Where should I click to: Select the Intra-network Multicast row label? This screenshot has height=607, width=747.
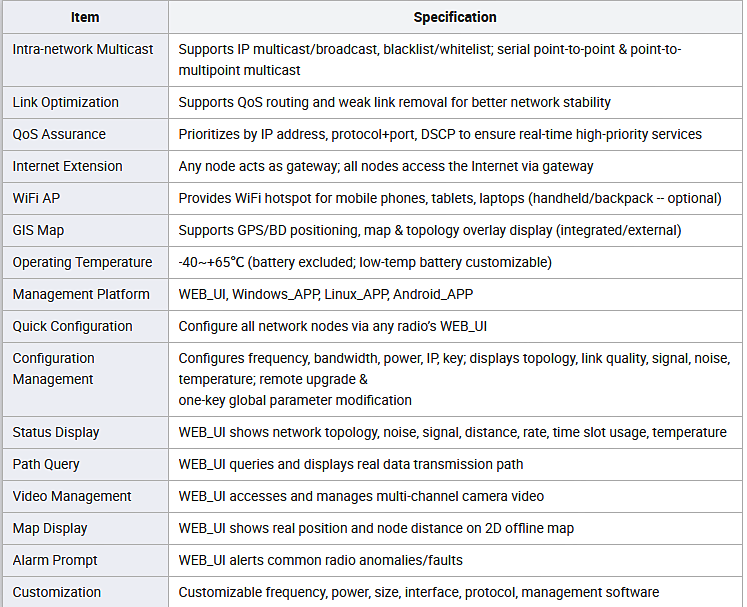(83, 49)
